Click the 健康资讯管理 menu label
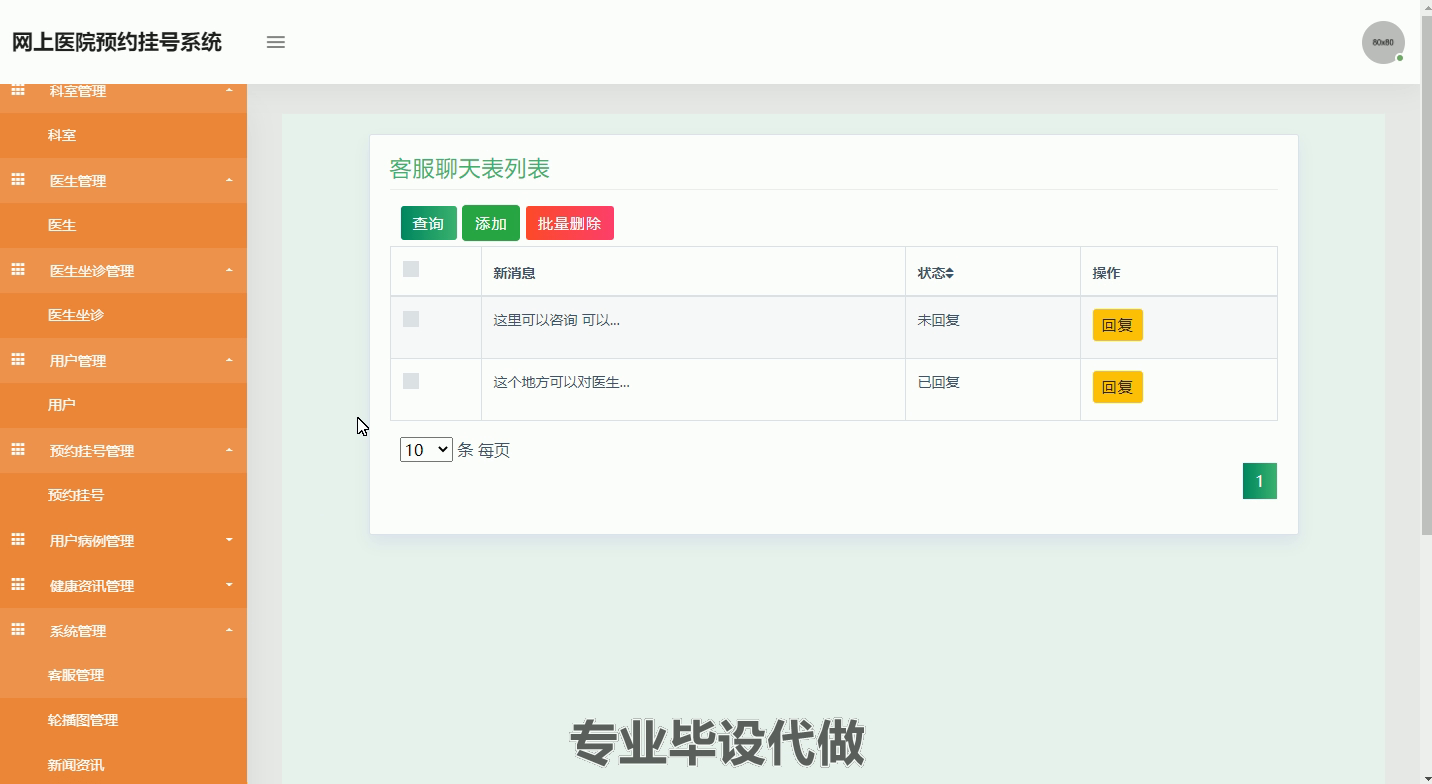1432x784 pixels. (x=92, y=586)
